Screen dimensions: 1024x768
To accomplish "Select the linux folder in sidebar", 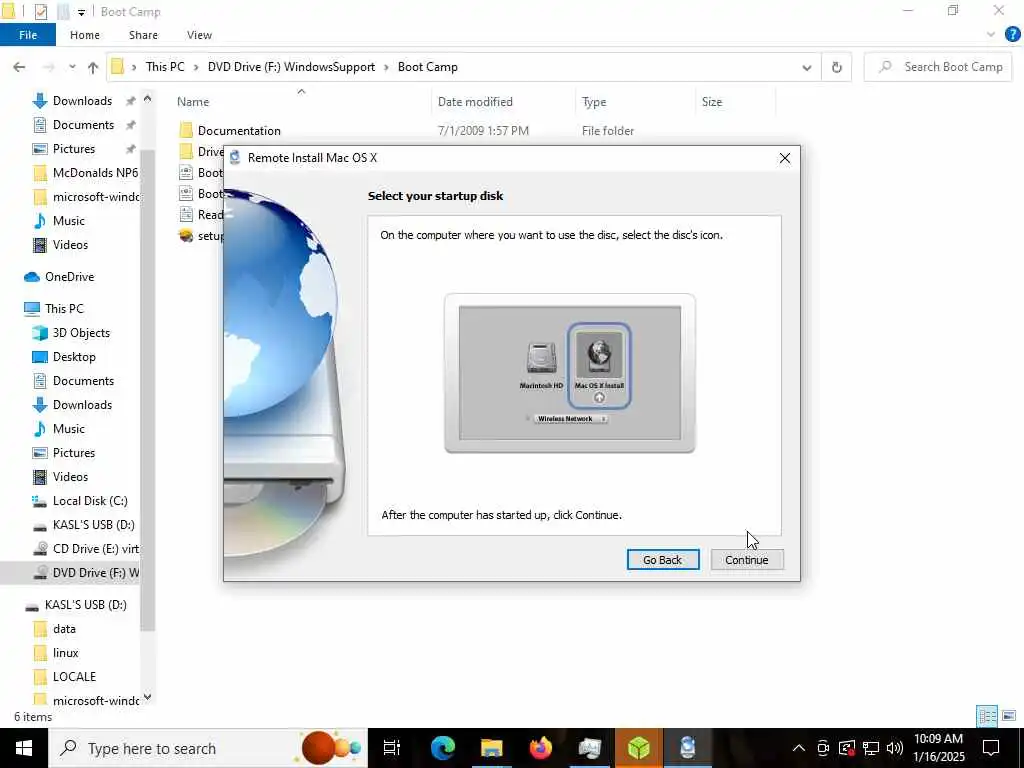I will click(65, 653).
